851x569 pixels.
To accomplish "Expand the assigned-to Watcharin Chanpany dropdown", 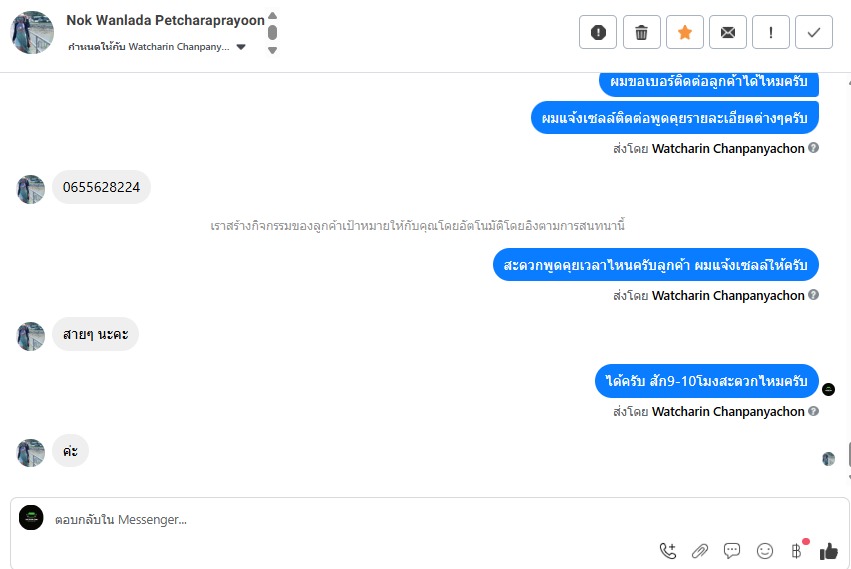I will 242,47.
